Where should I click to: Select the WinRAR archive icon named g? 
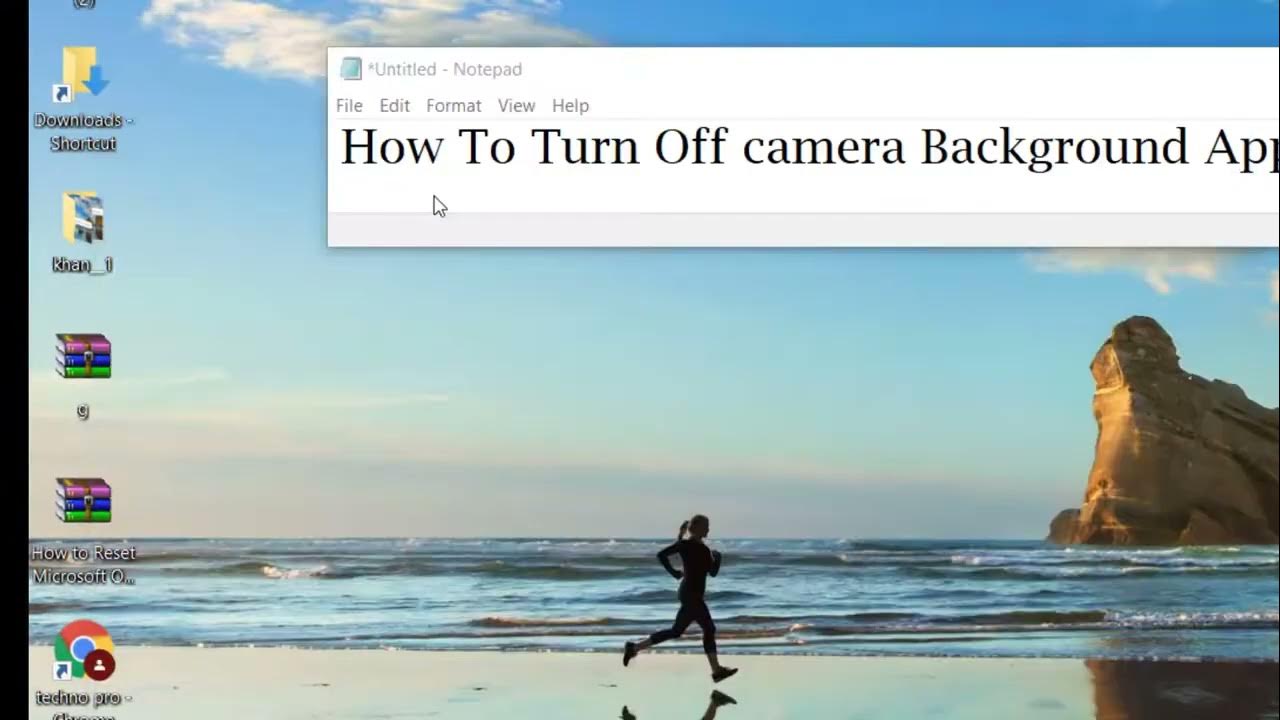[x=83, y=357]
